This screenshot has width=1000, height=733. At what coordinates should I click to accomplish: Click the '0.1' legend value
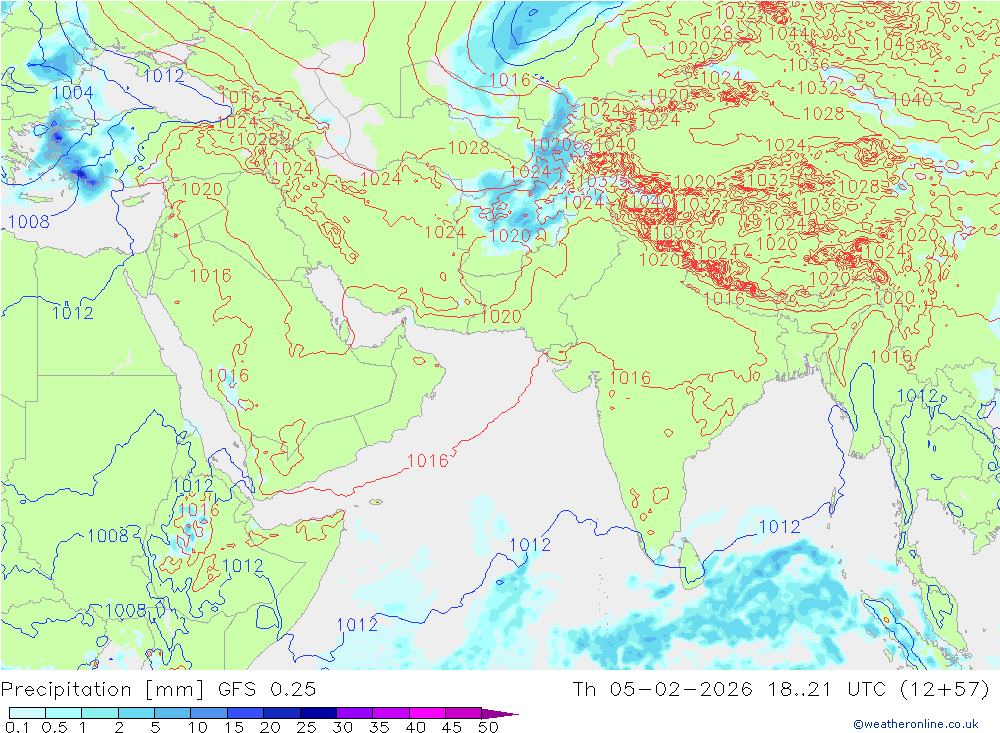pyautogui.click(x=17, y=727)
